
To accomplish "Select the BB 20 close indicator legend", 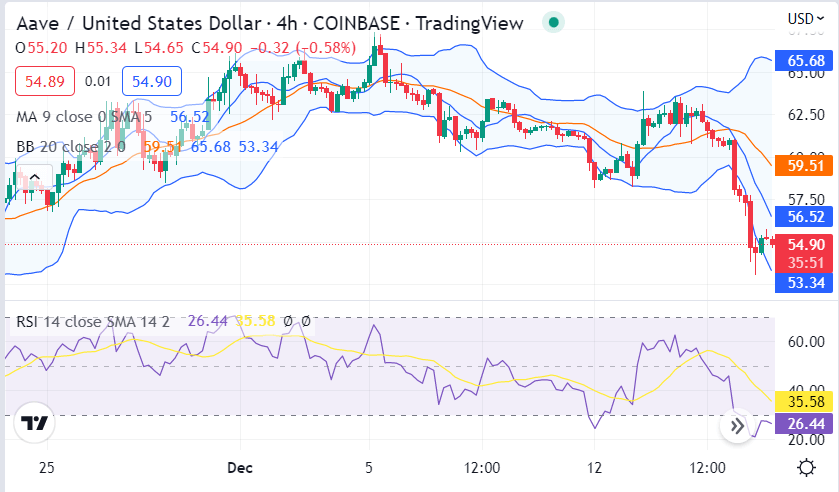I will (x=71, y=146).
